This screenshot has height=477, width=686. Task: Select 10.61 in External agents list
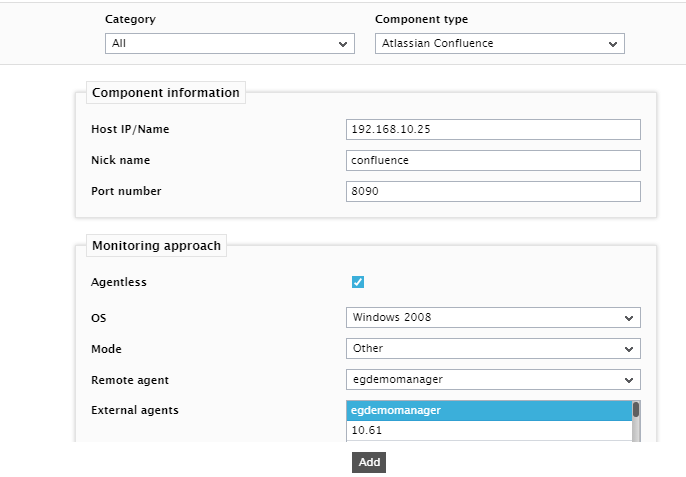pyautogui.click(x=489, y=431)
